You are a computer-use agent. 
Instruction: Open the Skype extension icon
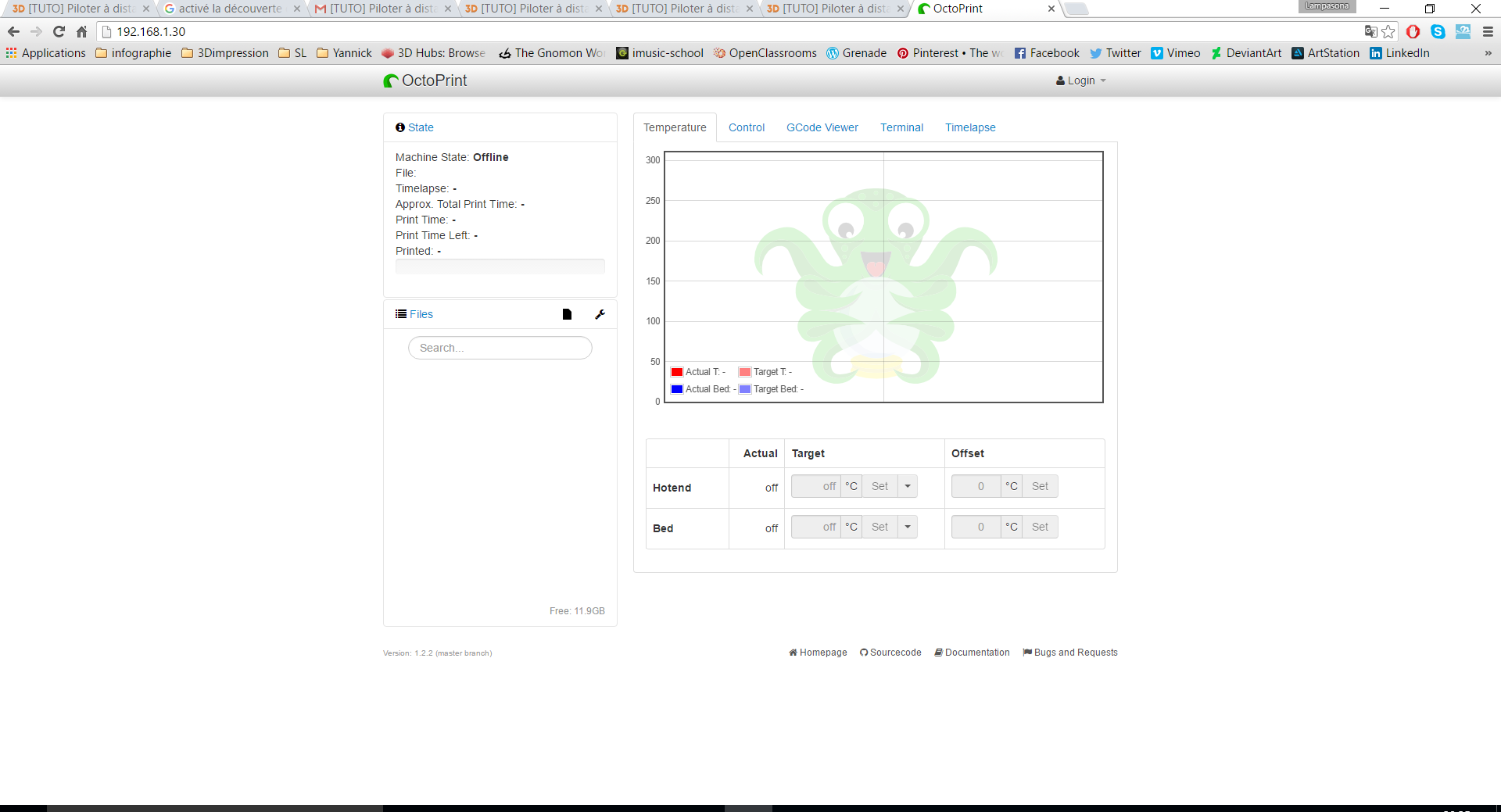[x=1438, y=32]
